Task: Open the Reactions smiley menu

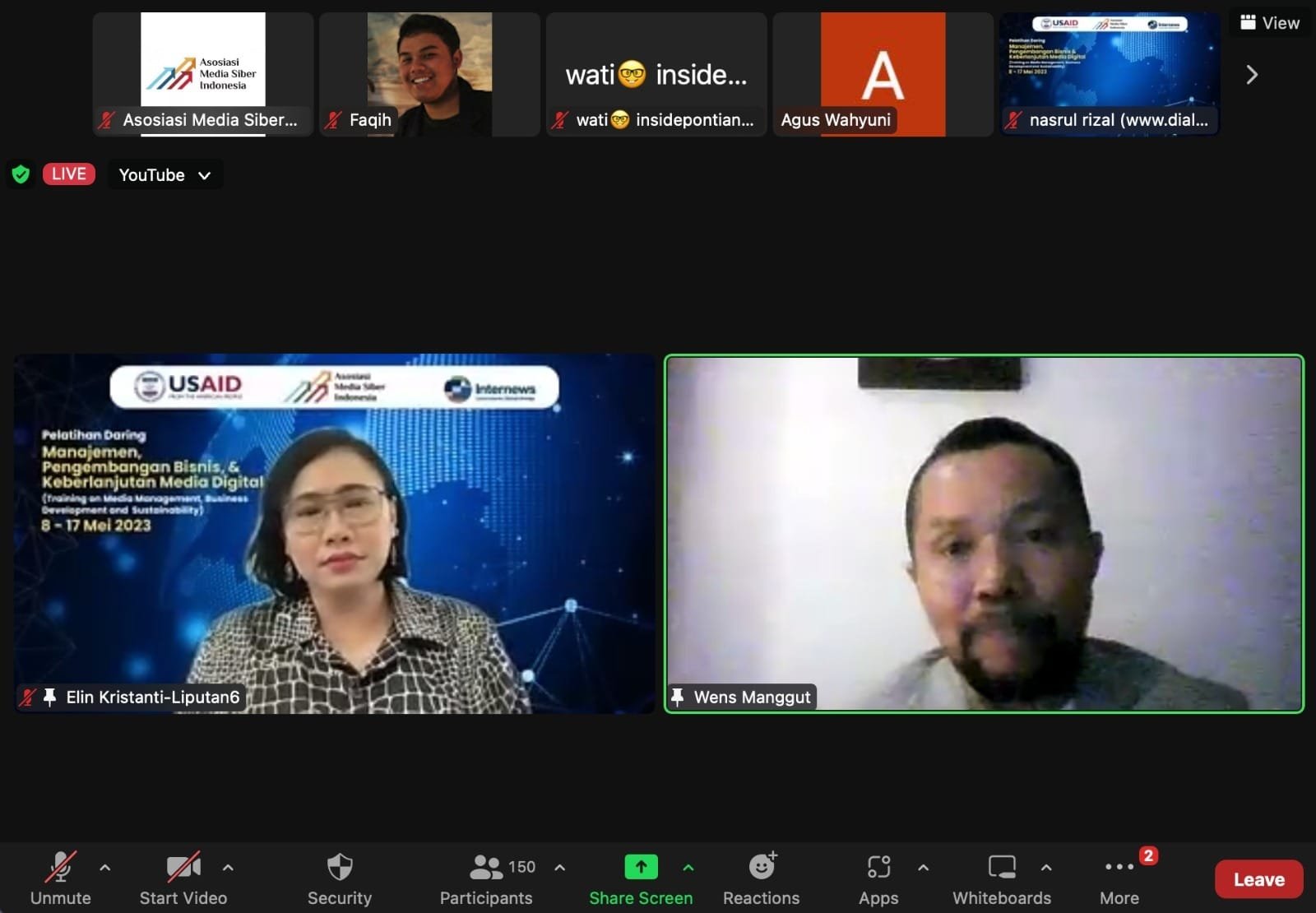Action: pos(762,866)
